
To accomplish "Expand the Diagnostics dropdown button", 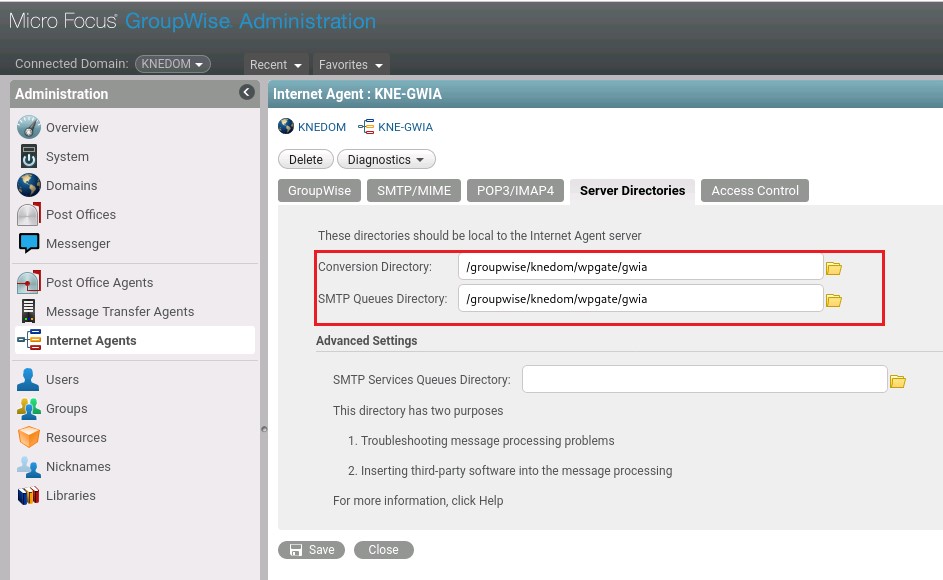I will point(386,159).
